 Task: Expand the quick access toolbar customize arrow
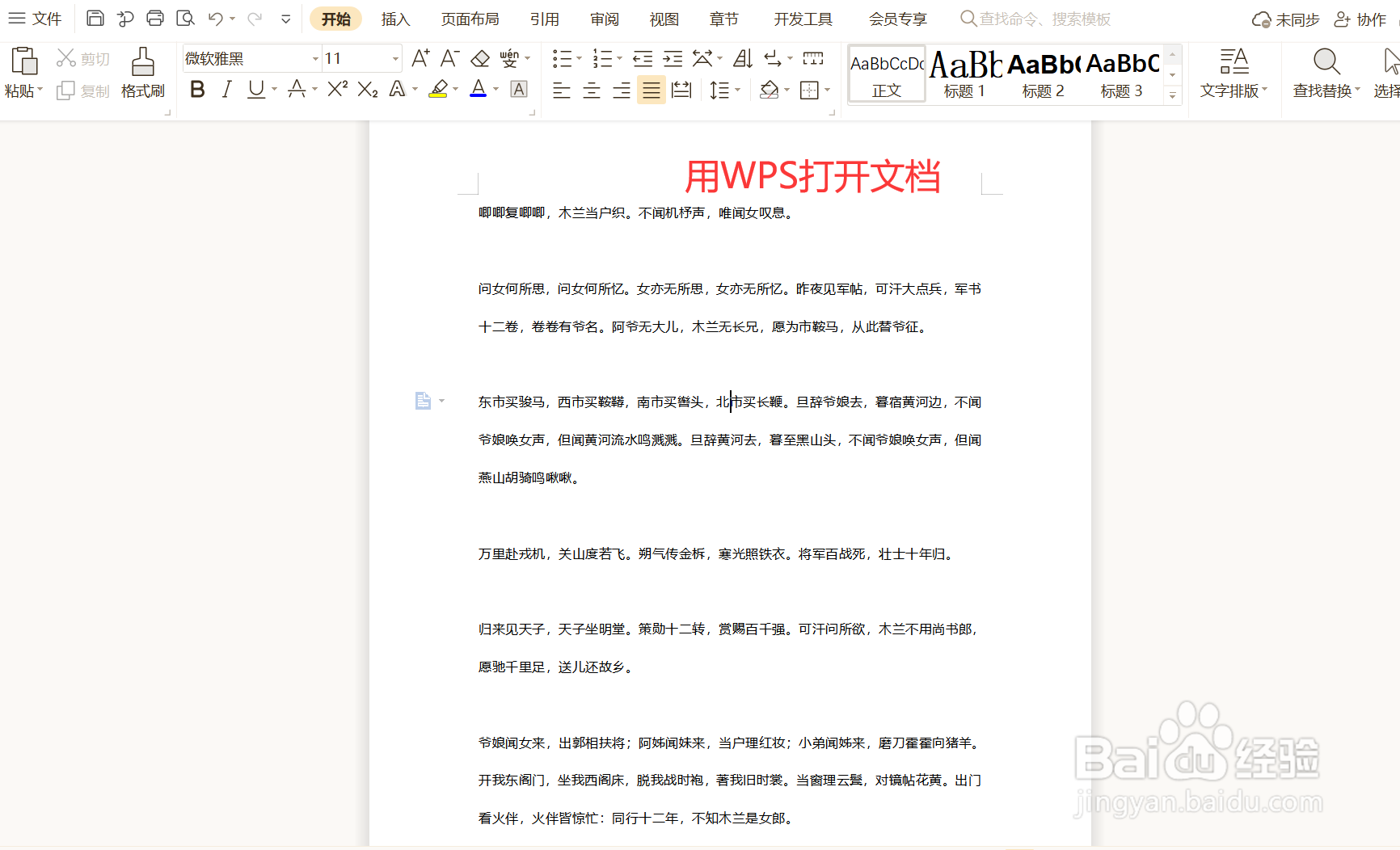click(285, 19)
